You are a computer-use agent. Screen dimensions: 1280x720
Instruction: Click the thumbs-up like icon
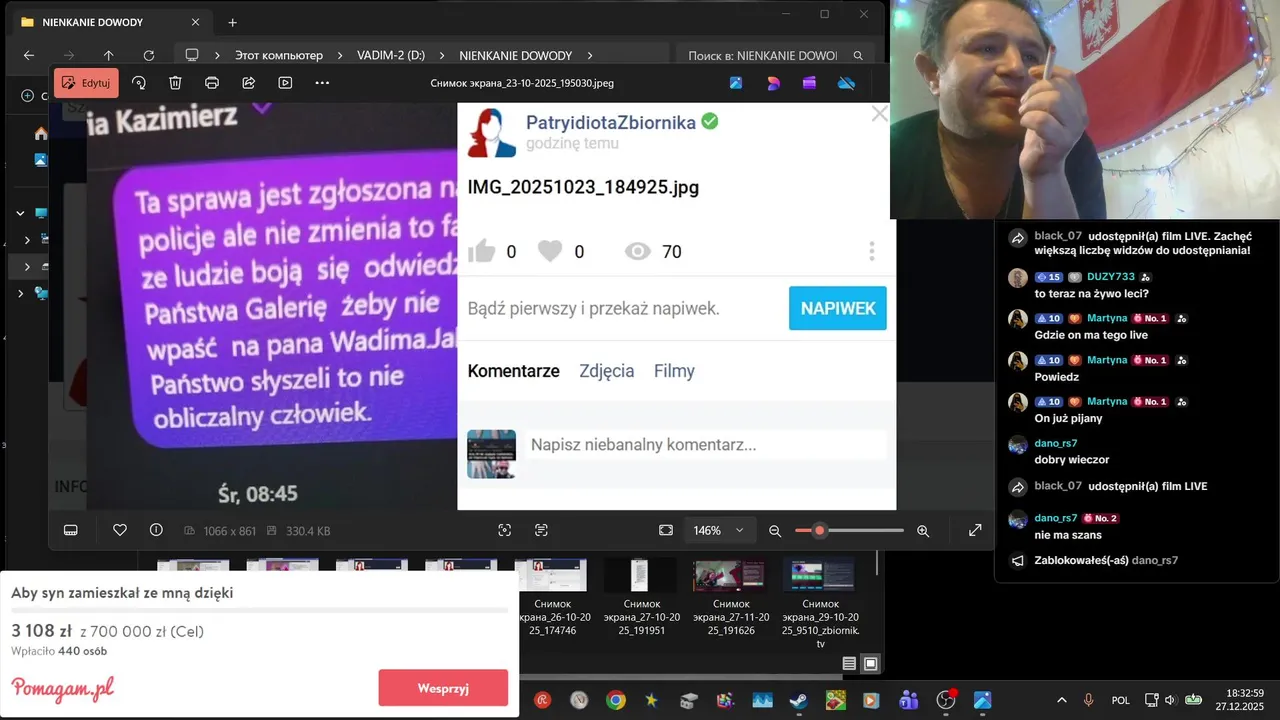481,251
